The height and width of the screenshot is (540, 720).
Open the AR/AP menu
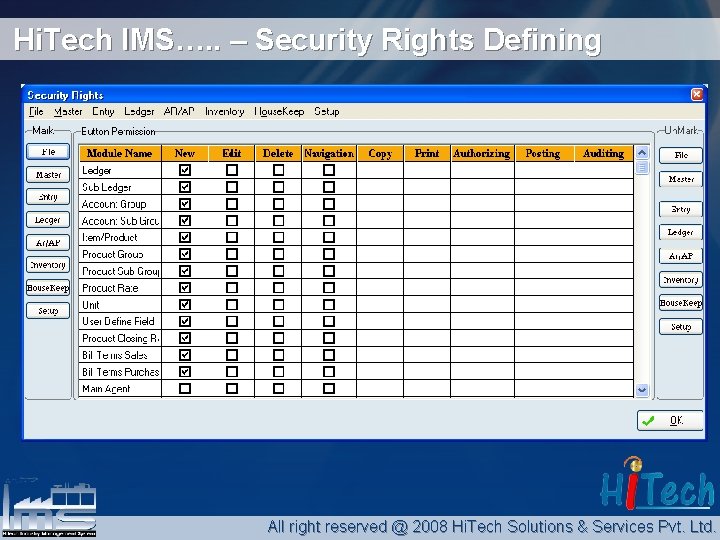(179, 112)
